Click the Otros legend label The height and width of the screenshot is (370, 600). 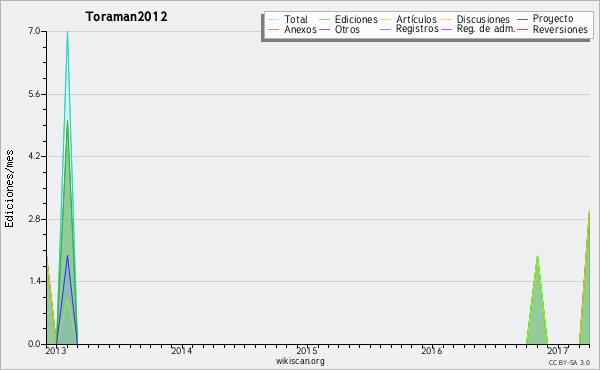tap(347, 29)
